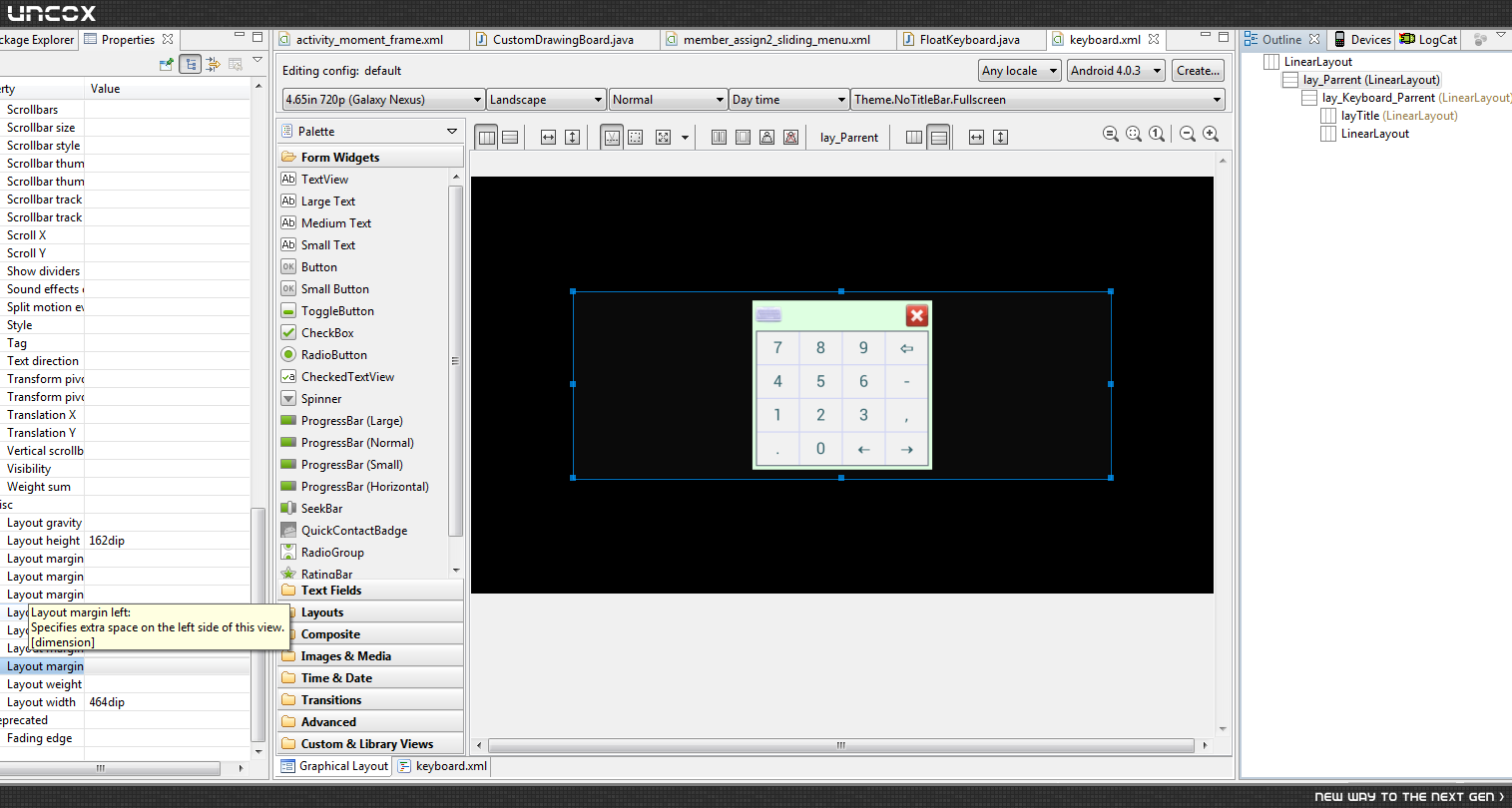Pin the Properties view to selection
1512x808 pixels.
pos(167,64)
